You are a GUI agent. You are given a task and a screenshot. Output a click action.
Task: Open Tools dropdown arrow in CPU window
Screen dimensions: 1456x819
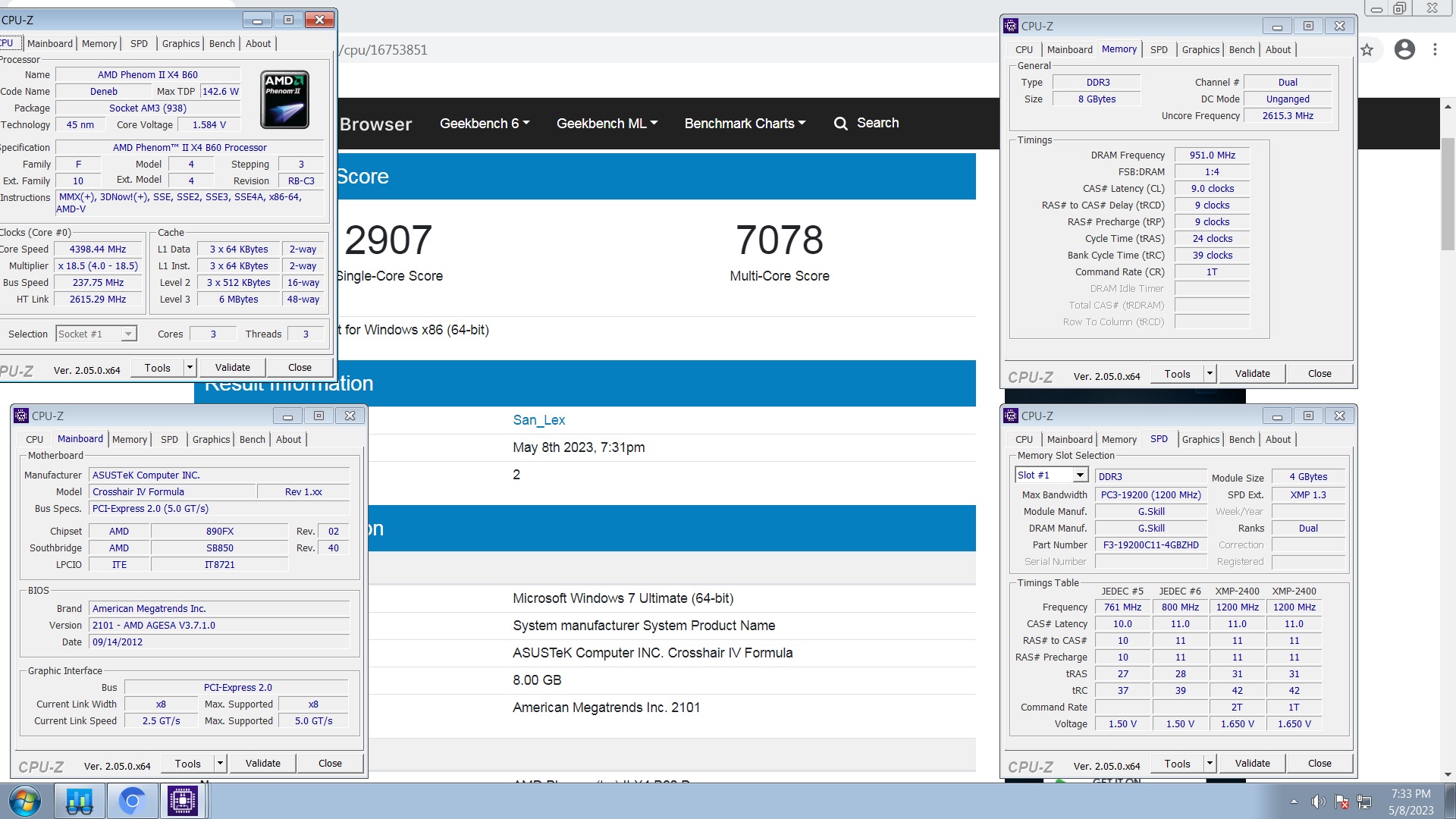click(190, 368)
